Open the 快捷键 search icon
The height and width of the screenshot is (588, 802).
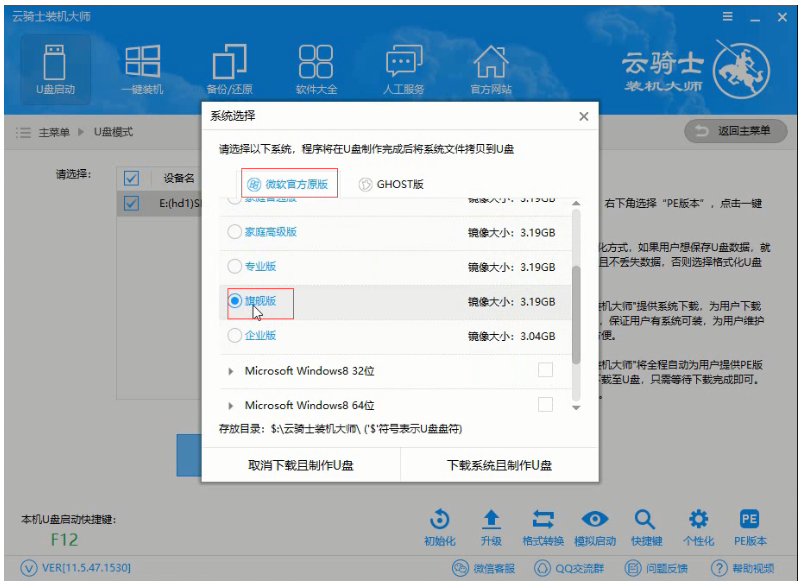pos(644,520)
